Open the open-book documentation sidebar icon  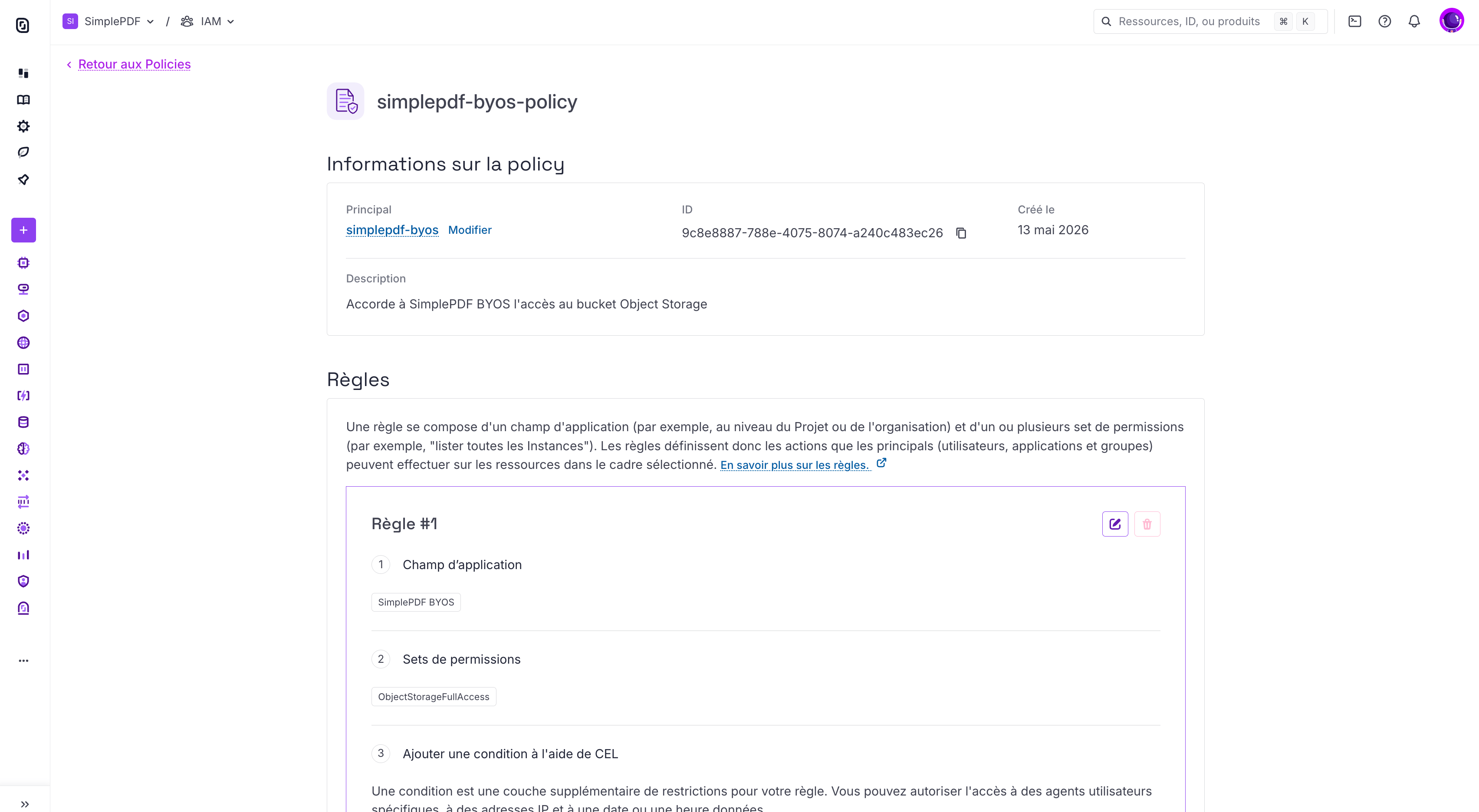(x=23, y=100)
